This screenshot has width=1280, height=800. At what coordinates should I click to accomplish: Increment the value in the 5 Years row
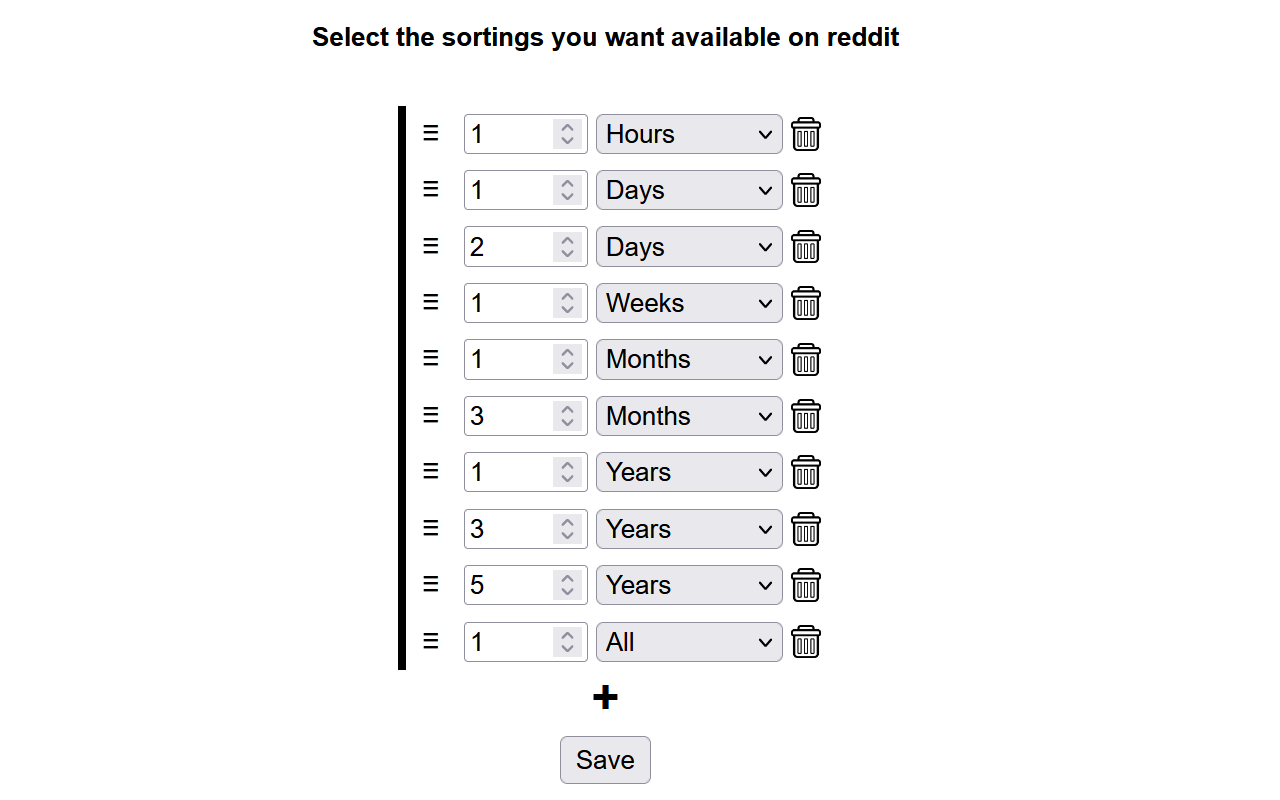coord(568,578)
